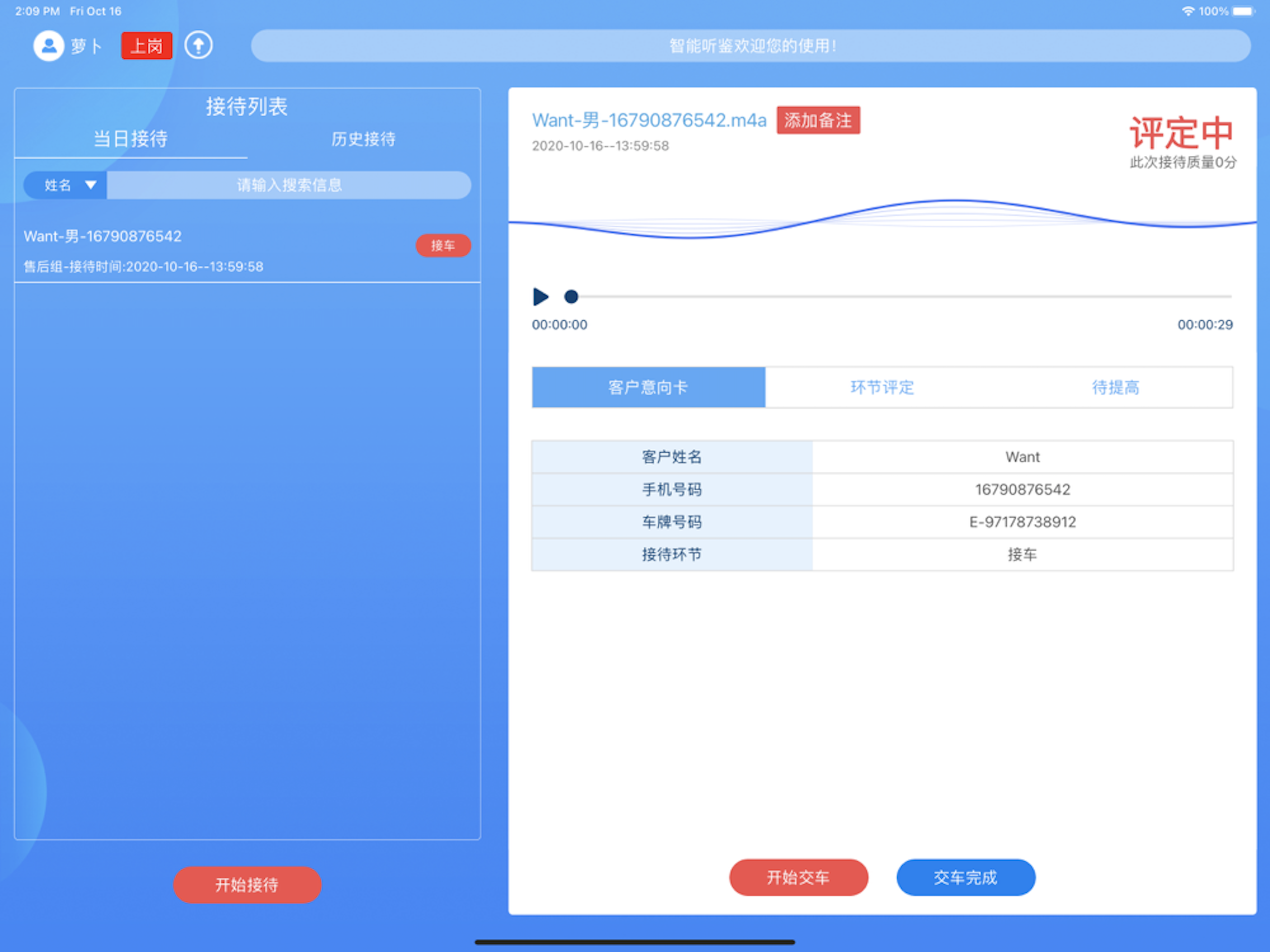
Task: Open the 姓名 search type dropdown
Action: [66, 185]
